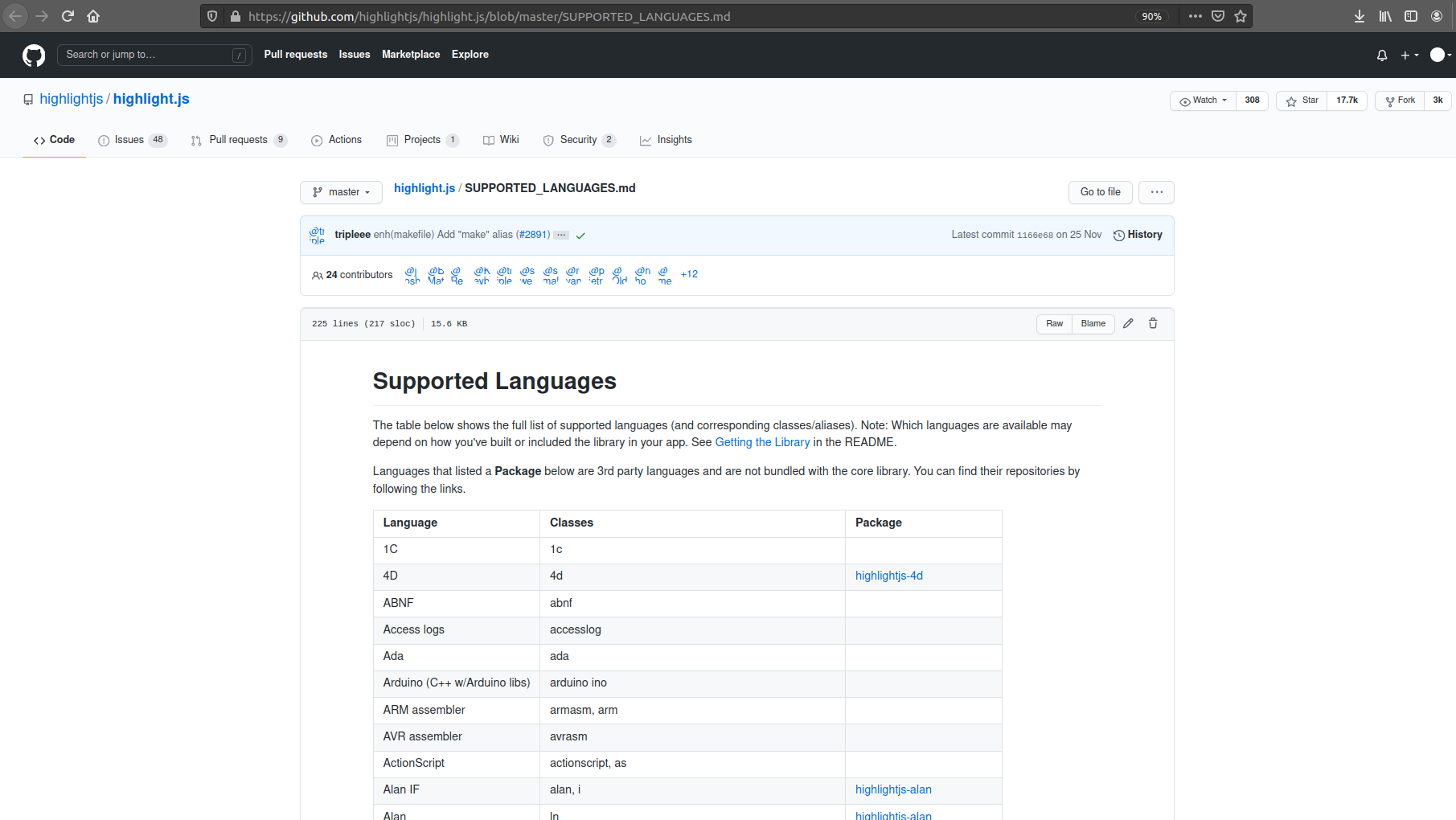The image size is (1456, 820).
Task: Open page actions three-dot menu in address bar
Action: [1196, 16]
